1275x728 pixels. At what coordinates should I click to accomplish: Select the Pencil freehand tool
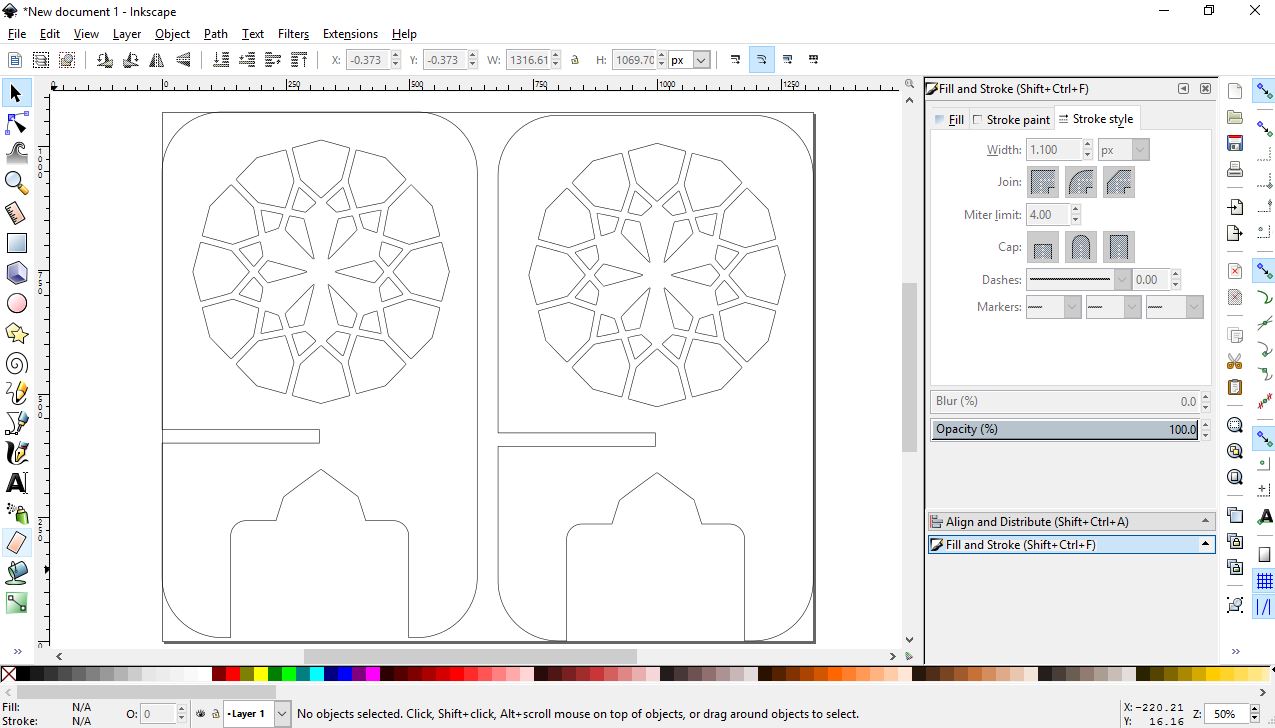[16, 393]
